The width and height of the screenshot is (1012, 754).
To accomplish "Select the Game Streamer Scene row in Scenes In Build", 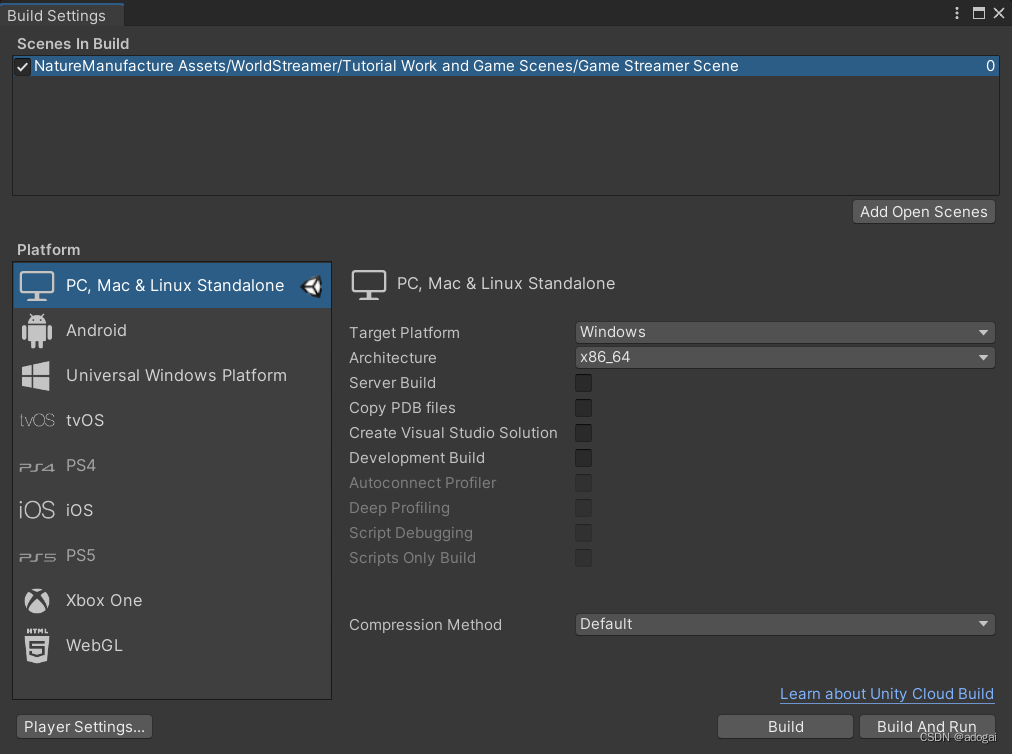I will (506, 66).
